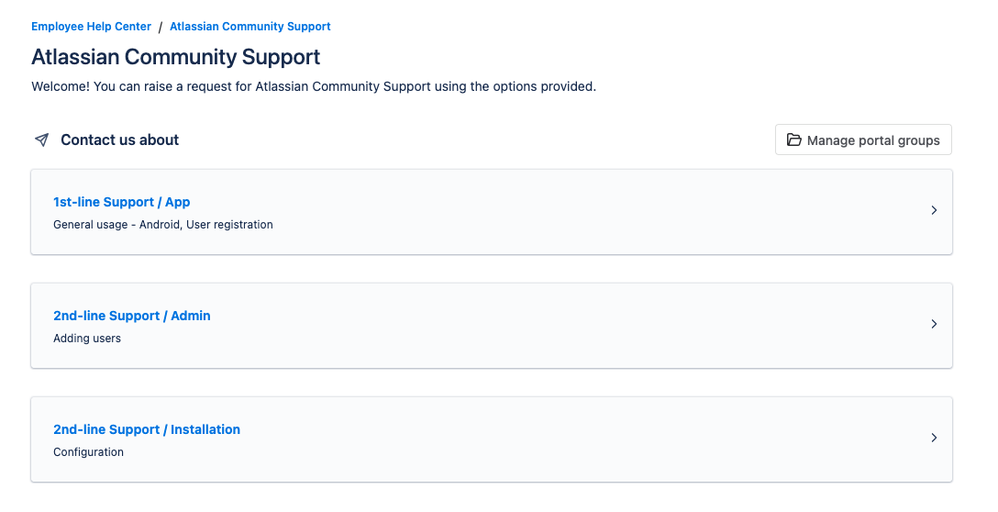Click the Atlassian Community Support page heading
The height and width of the screenshot is (512, 998).
point(176,57)
